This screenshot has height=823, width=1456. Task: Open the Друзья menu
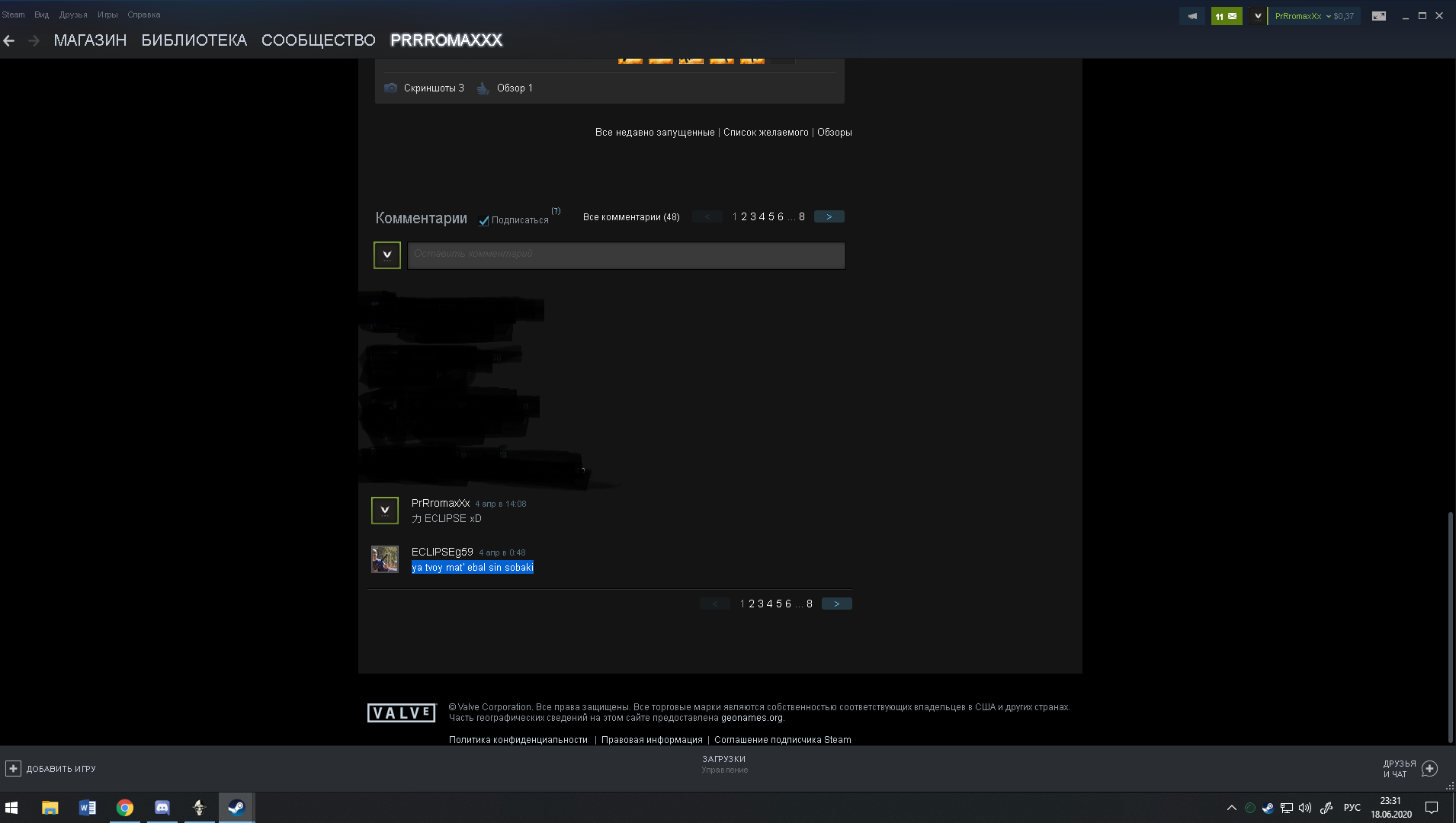73,14
